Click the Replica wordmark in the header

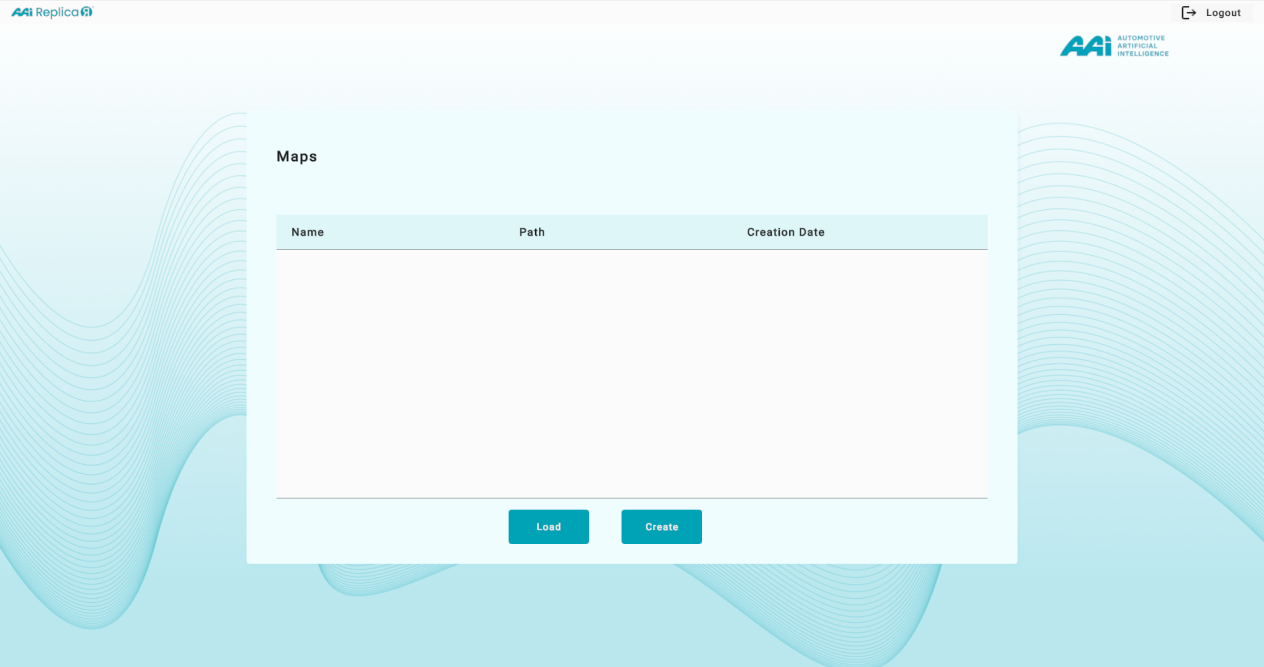[x=57, y=12]
